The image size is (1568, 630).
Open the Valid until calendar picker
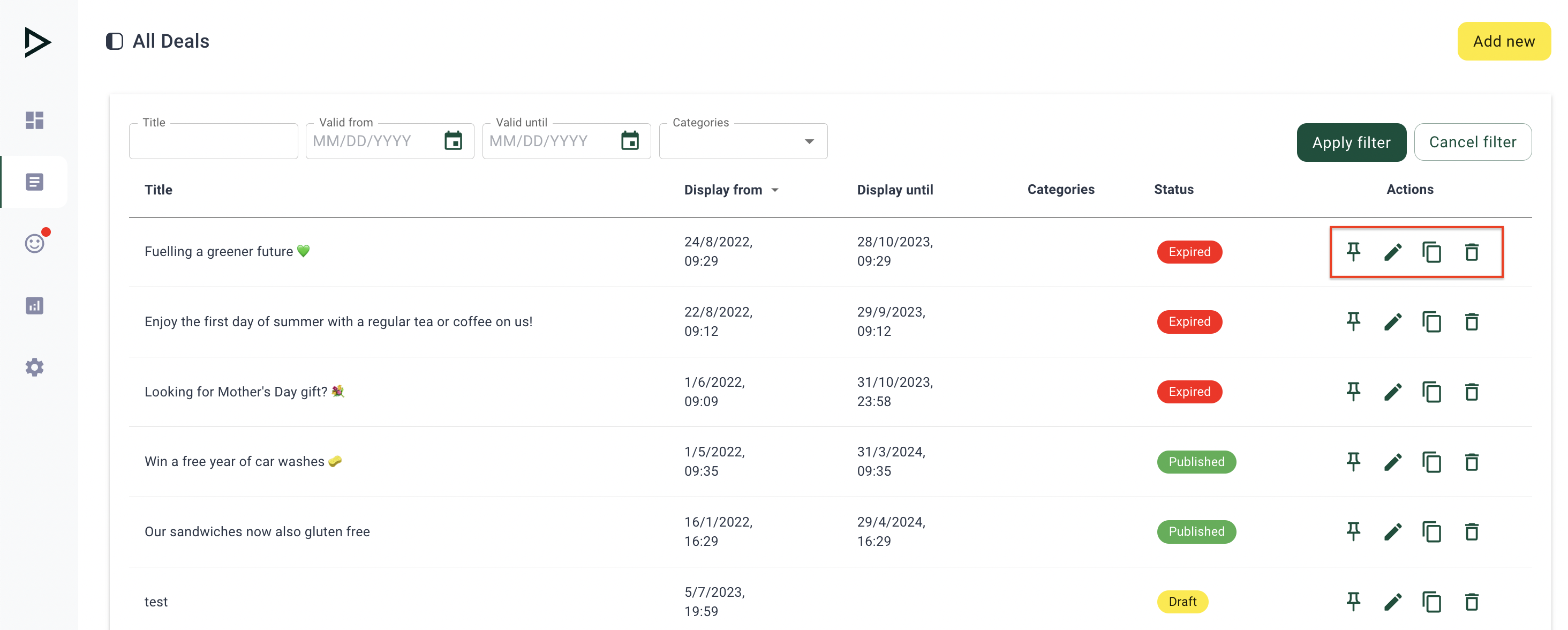coord(629,140)
